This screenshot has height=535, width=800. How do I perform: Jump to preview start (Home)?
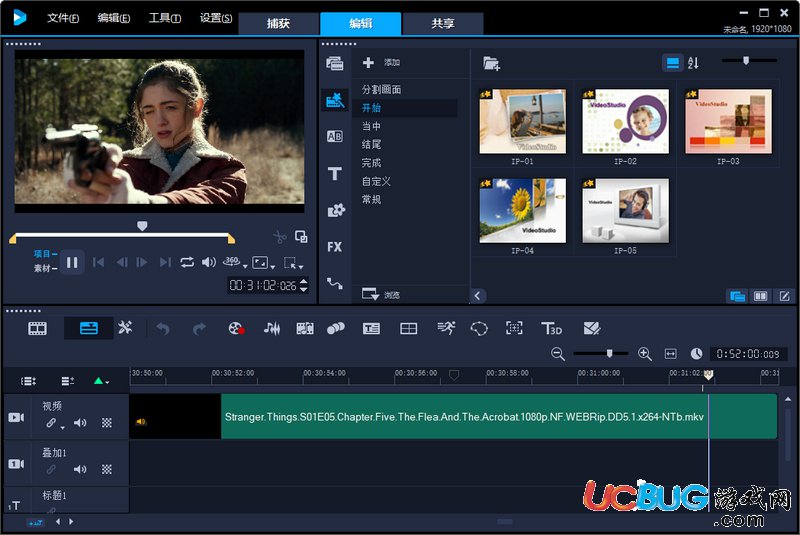click(98, 262)
